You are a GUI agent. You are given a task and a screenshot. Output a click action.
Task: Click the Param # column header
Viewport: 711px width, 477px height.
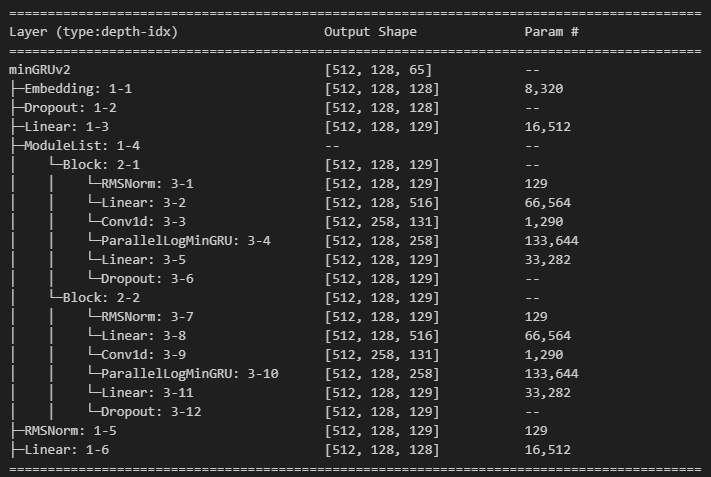[552, 32]
